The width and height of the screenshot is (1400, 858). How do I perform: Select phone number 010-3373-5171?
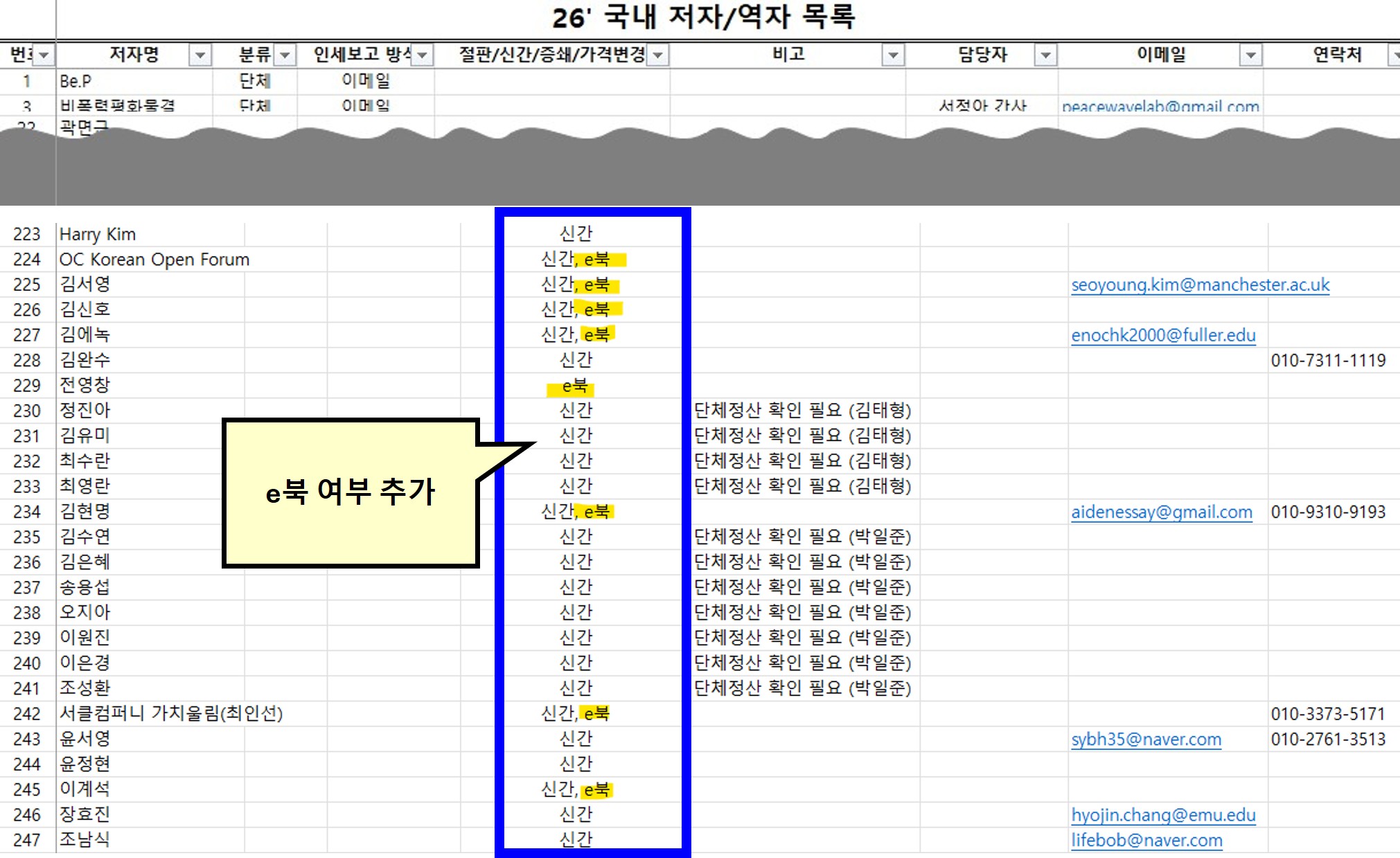pos(1328,713)
